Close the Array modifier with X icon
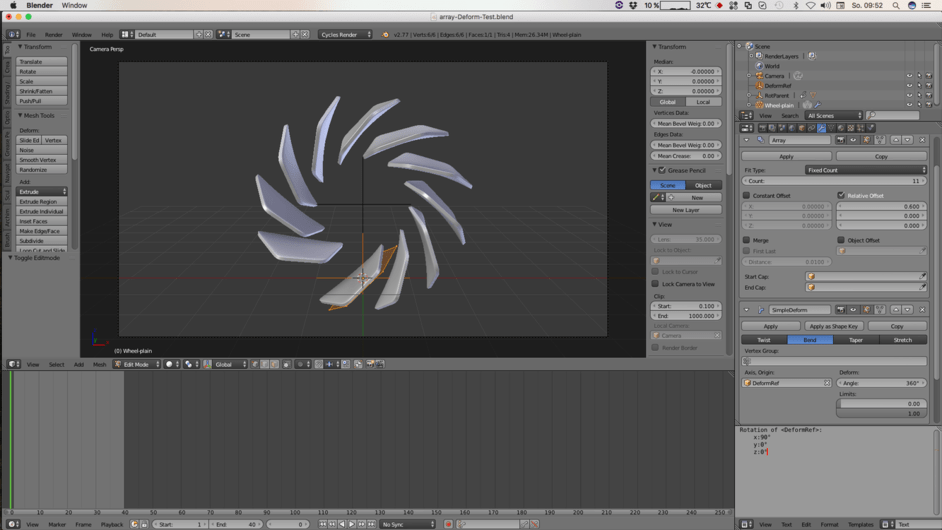Viewport: 942px width, 530px height. pos(922,140)
